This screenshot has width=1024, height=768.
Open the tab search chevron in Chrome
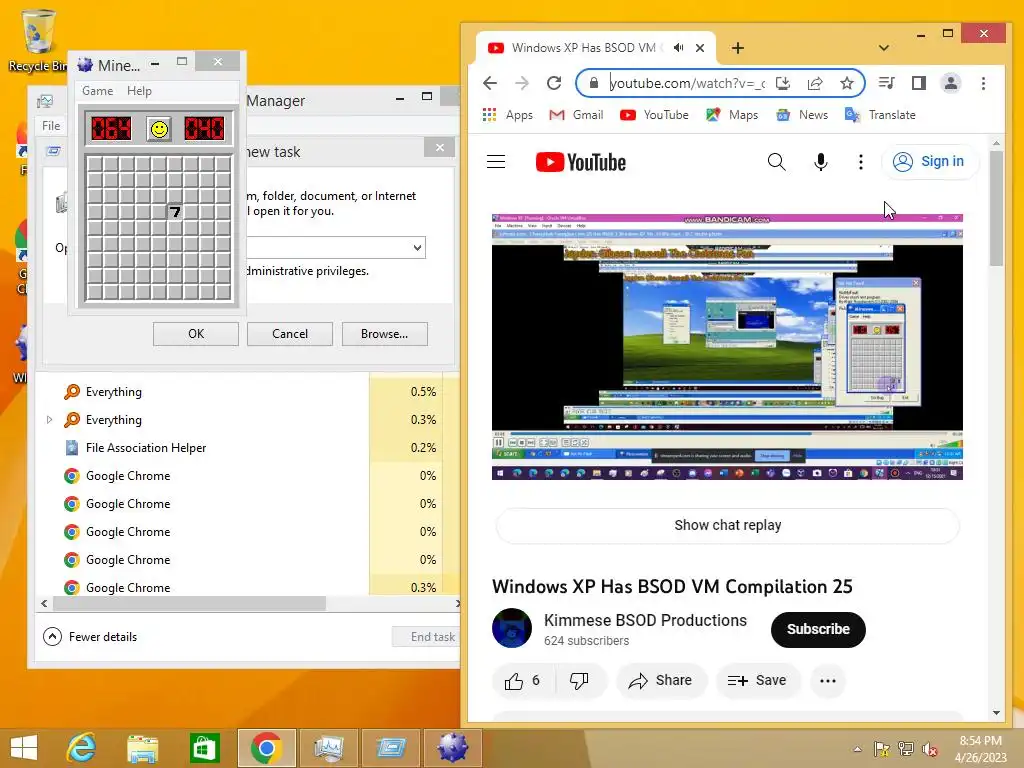[x=884, y=48]
